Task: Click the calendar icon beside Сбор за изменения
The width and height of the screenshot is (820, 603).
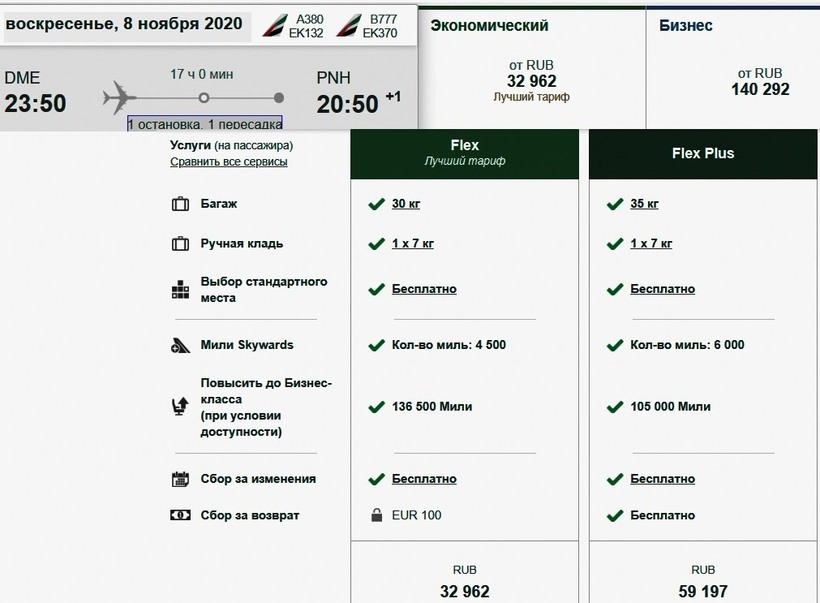Action: pyautogui.click(x=180, y=479)
